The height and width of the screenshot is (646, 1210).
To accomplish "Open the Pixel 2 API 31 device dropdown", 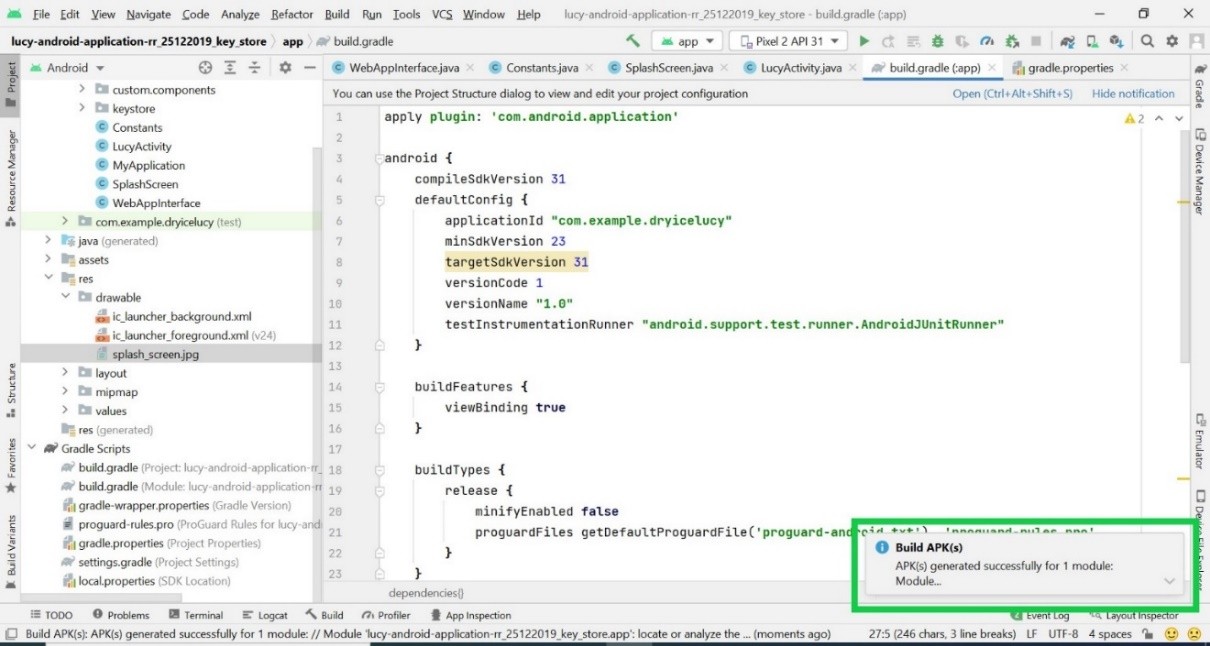I will click(788, 41).
